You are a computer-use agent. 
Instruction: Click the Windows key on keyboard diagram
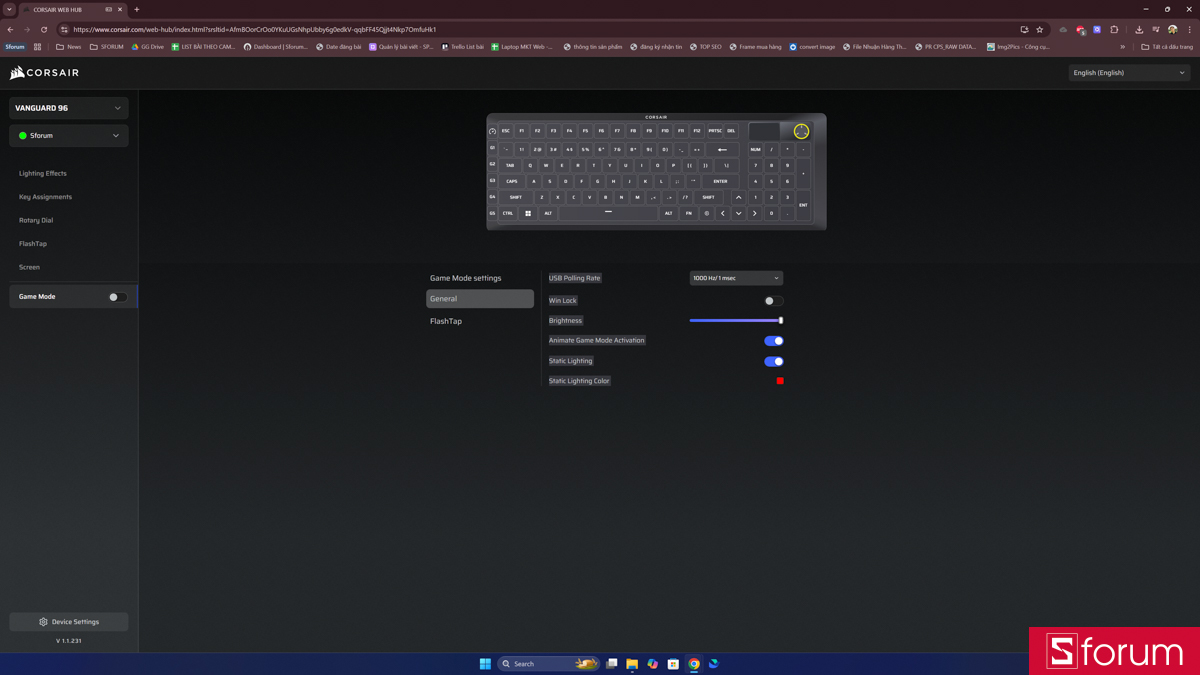[x=528, y=213]
